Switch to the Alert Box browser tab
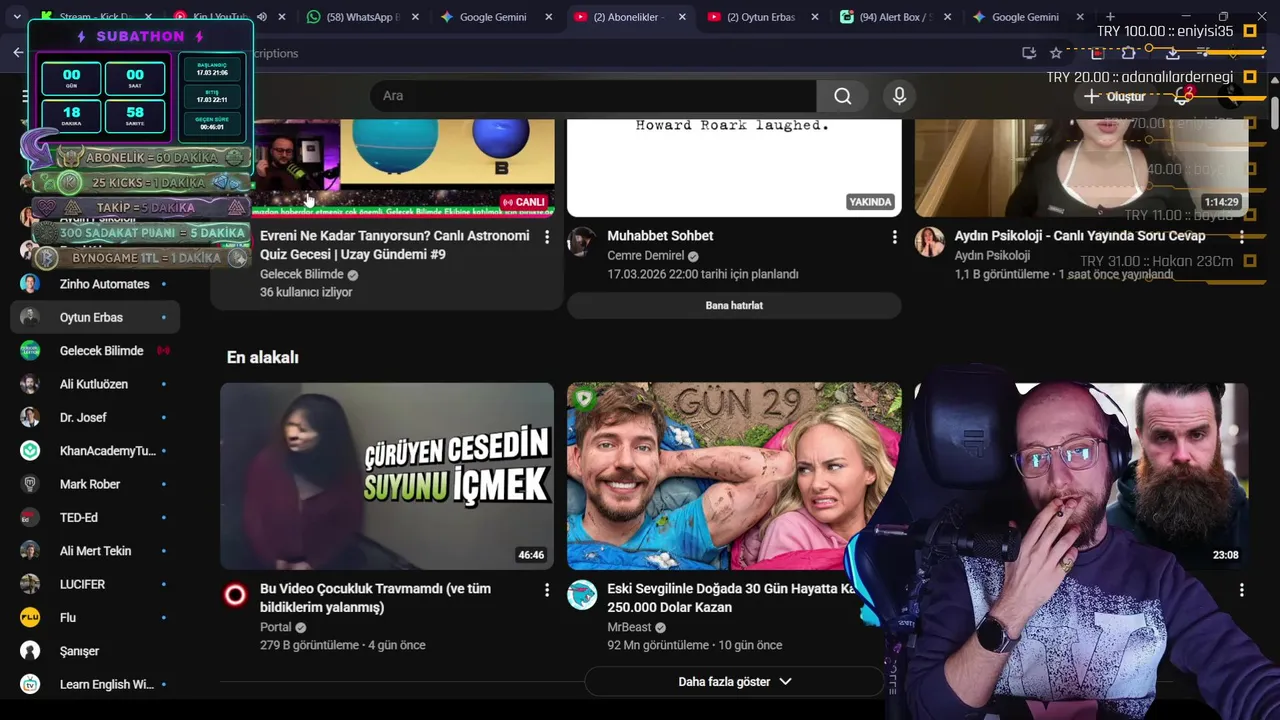The height and width of the screenshot is (720, 1280). click(895, 17)
